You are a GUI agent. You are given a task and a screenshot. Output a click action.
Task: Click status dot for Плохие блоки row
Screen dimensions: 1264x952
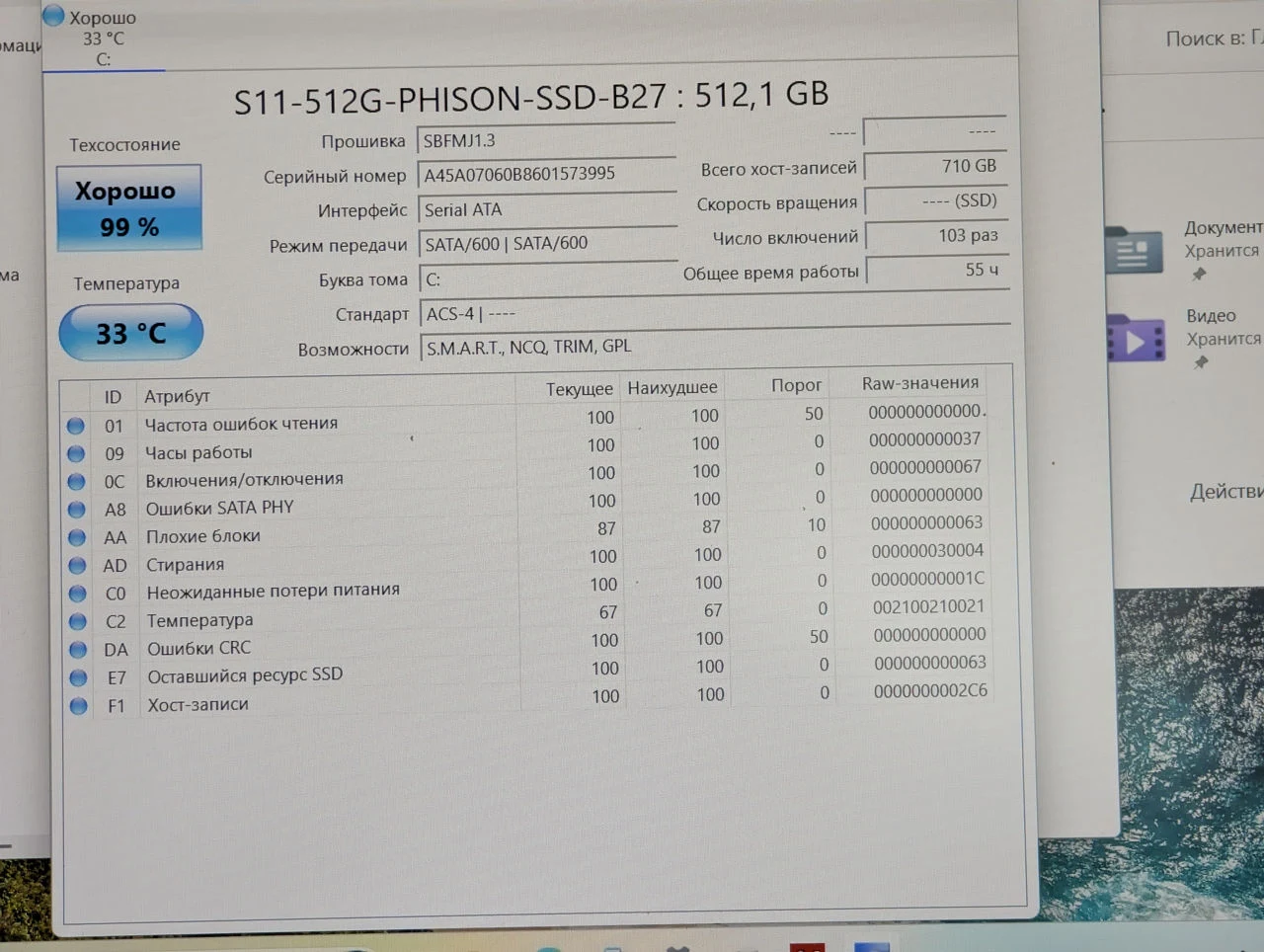coord(77,537)
